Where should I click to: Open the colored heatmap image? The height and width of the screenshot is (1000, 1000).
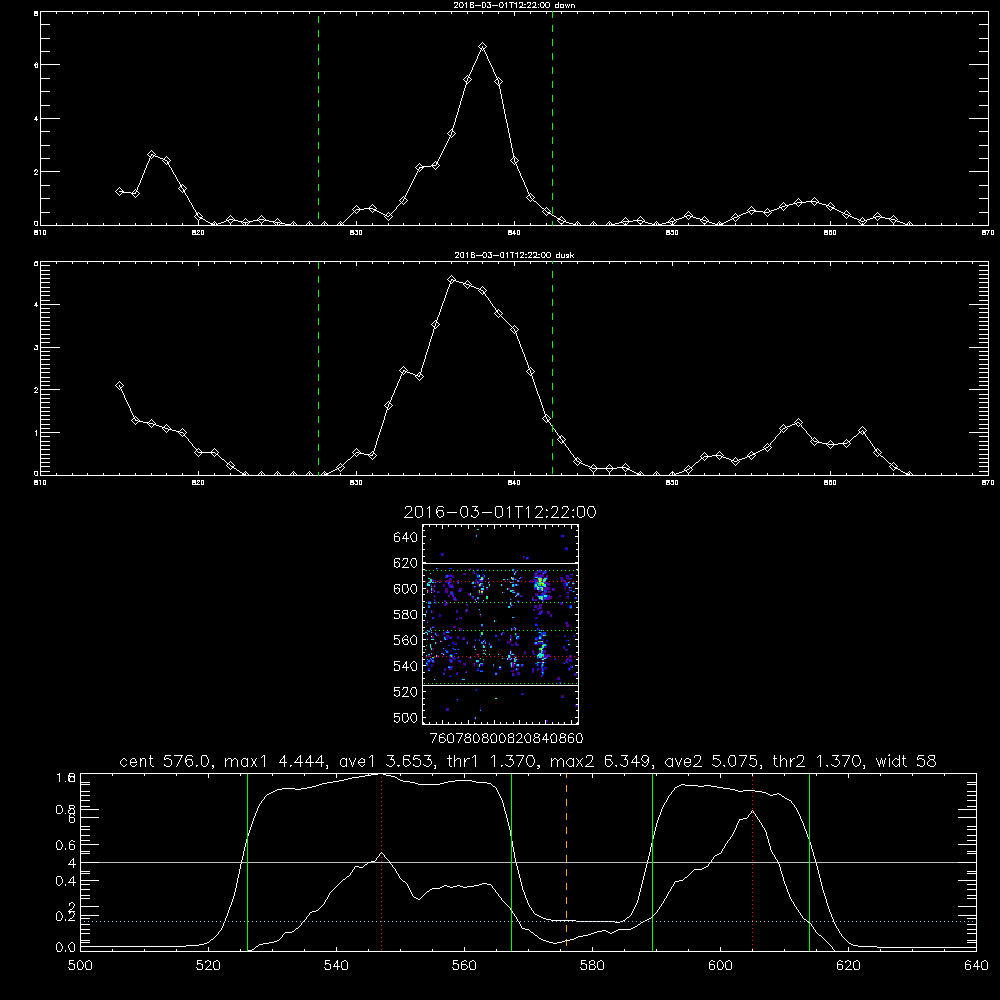[501, 624]
